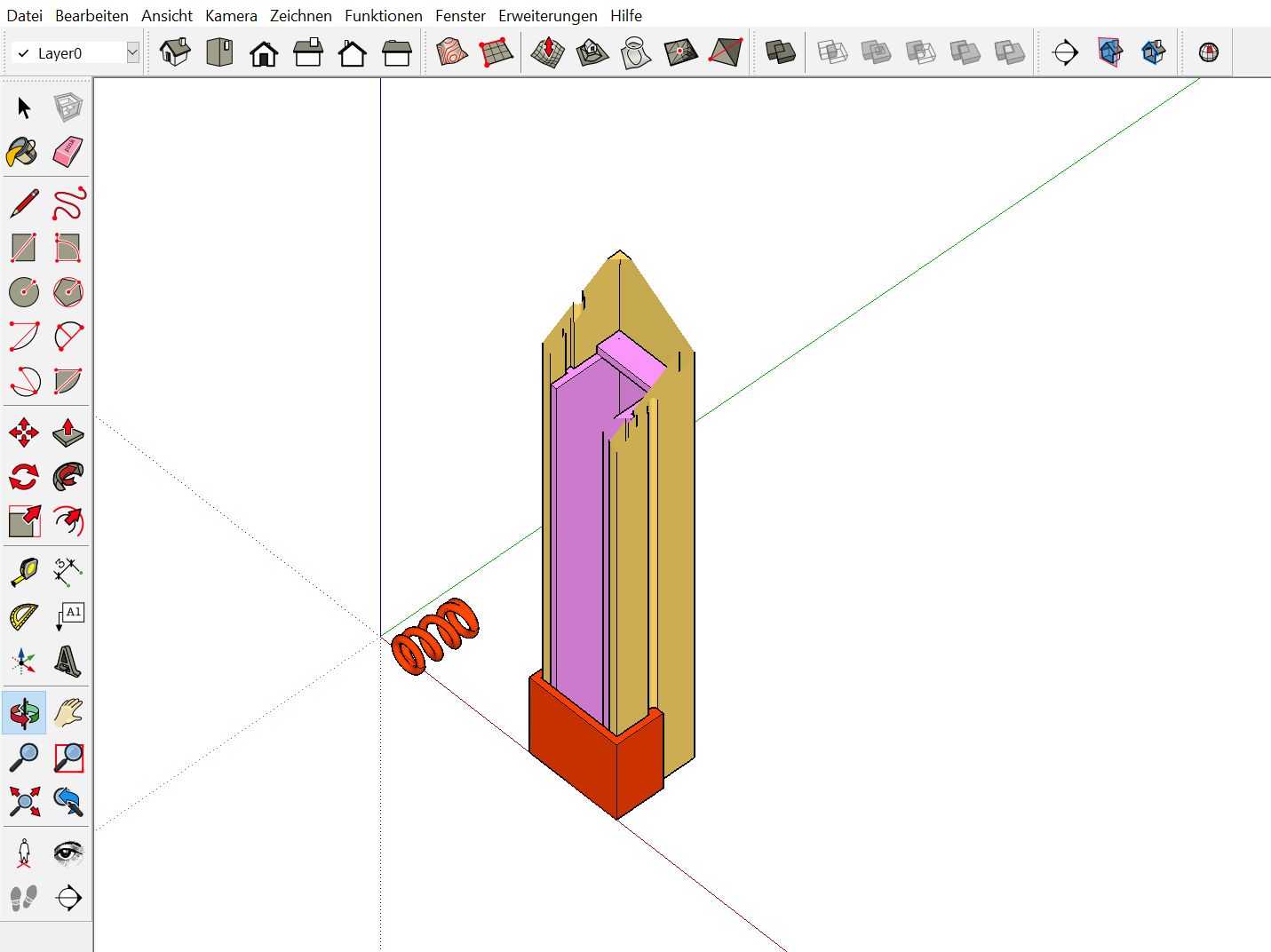Open the Erweiterungen menu

click(x=547, y=16)
